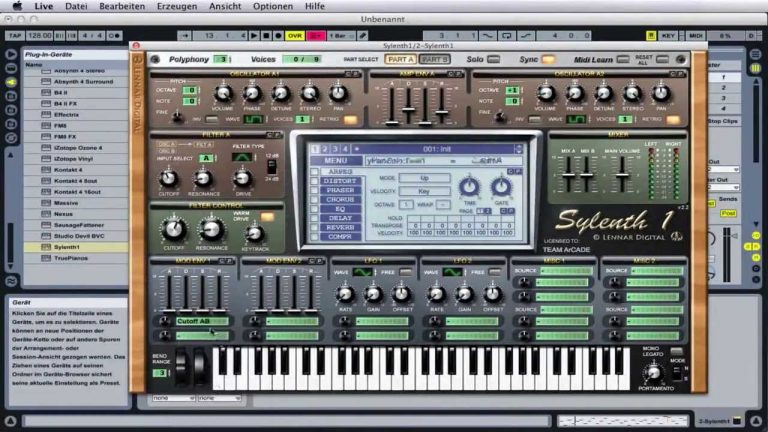Viewport: 768px width, 432px height.
Task: Toggle the Follow arrow button in transport
Action: (185, 36)
